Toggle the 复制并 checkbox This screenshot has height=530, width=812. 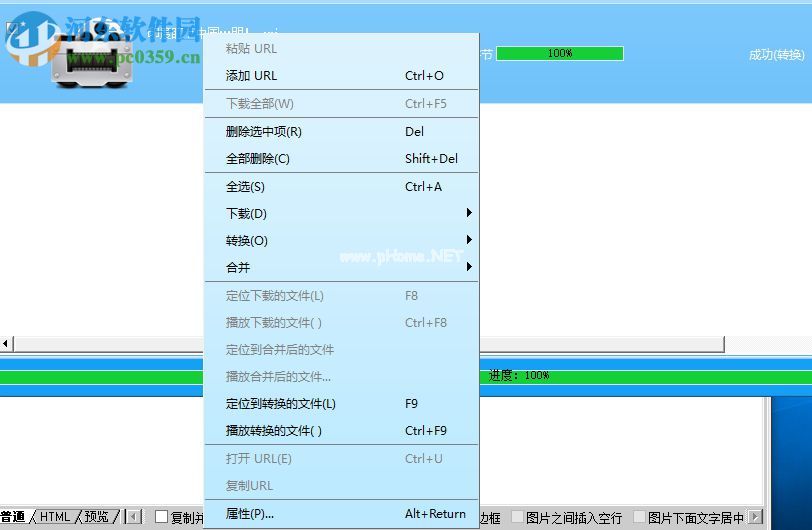click(162, 517)
